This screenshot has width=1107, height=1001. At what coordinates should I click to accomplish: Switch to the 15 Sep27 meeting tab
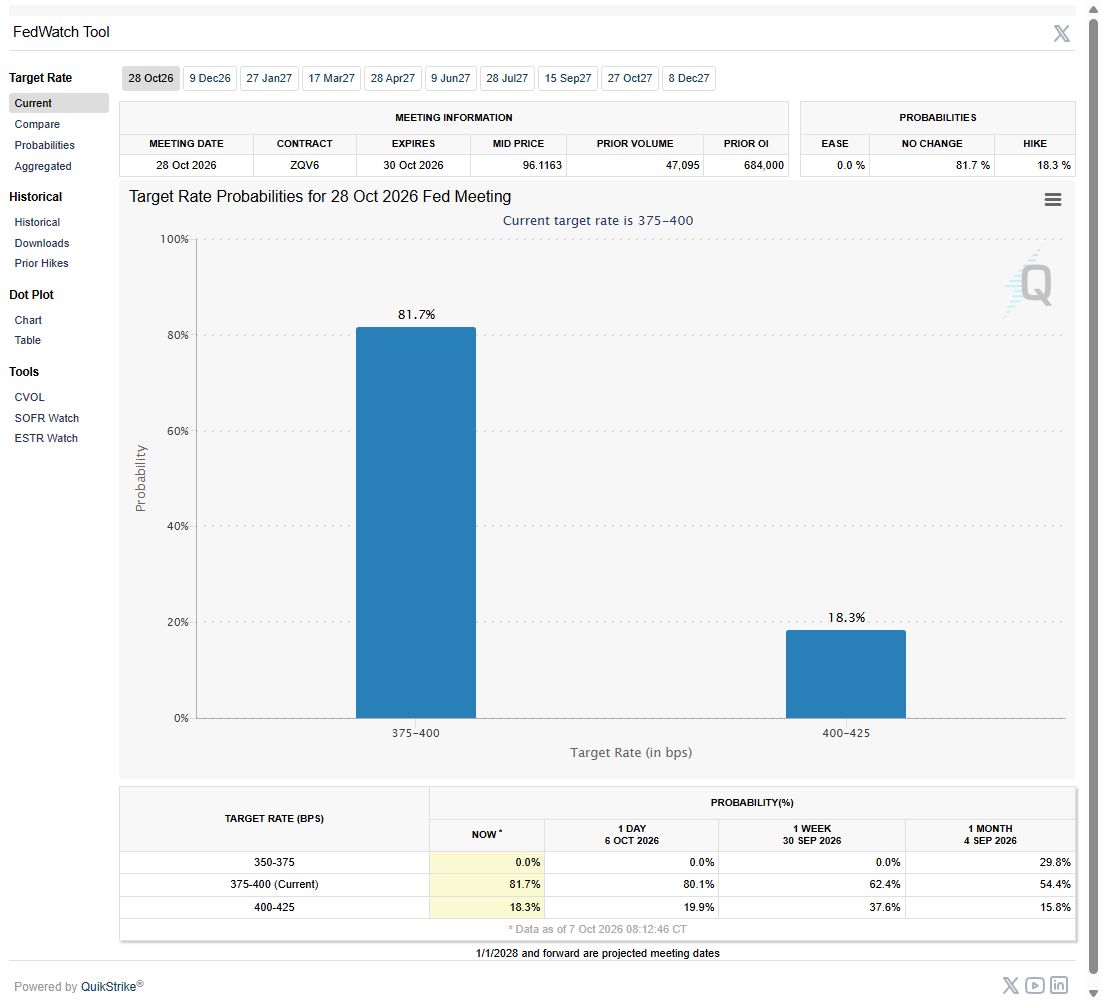click(568, 78)
